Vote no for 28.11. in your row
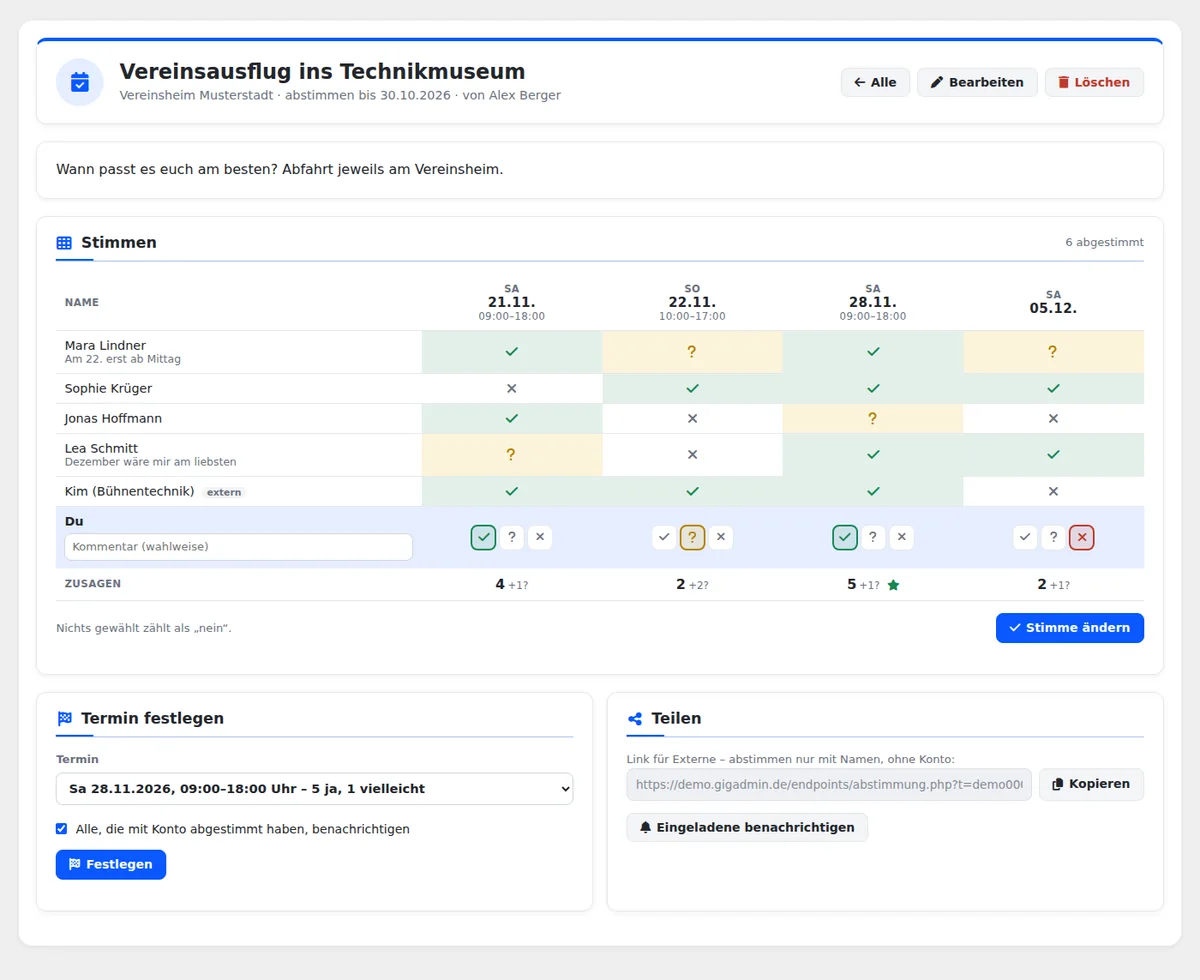Screen dimensions: 1200x980 (x=901, y=537)
